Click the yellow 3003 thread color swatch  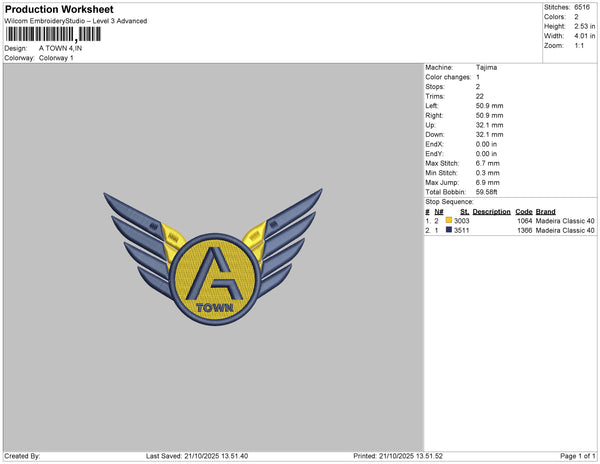tap(449, 220)
